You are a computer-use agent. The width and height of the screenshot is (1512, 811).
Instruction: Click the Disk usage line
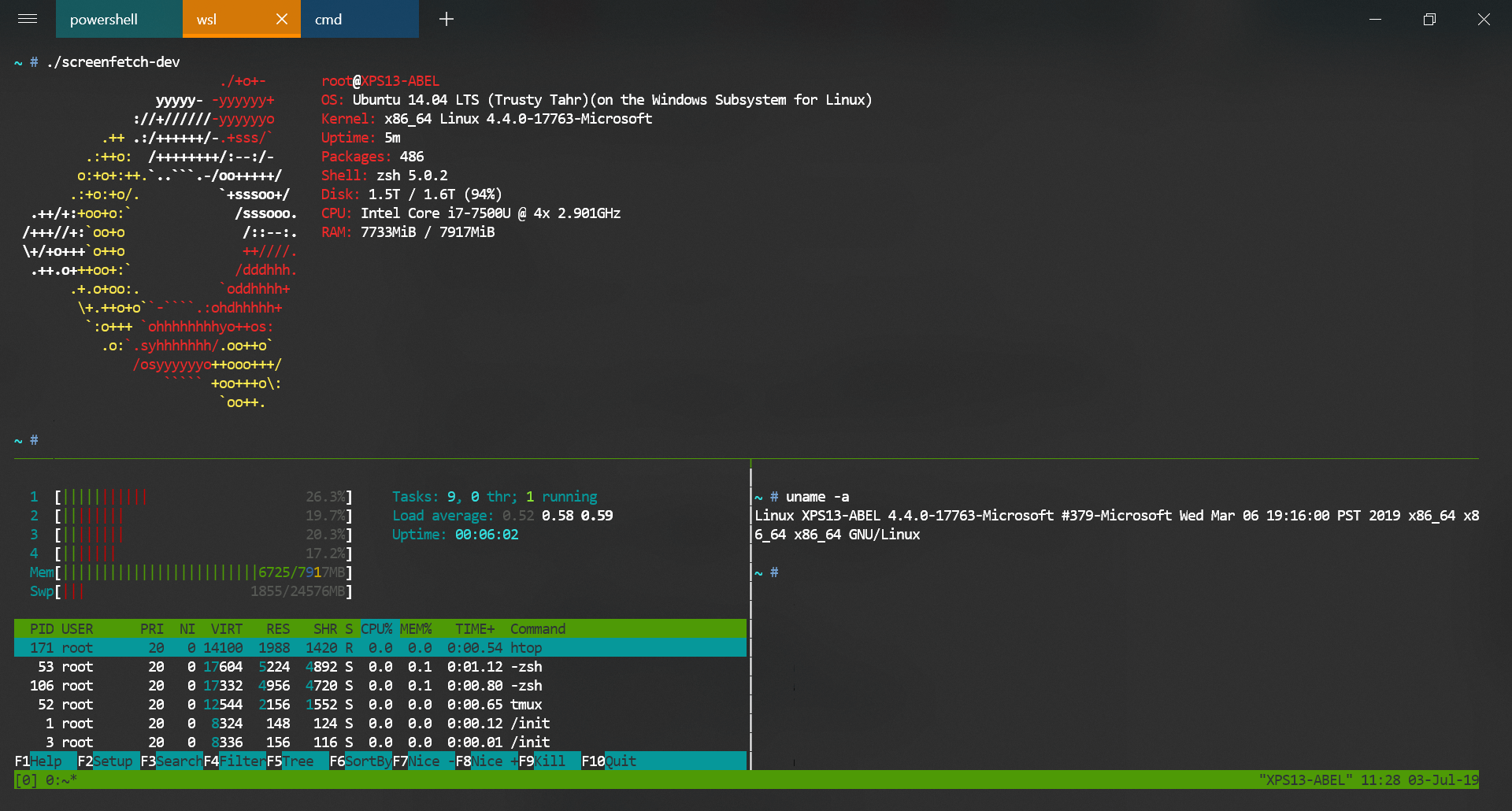(x=411, y=194)
